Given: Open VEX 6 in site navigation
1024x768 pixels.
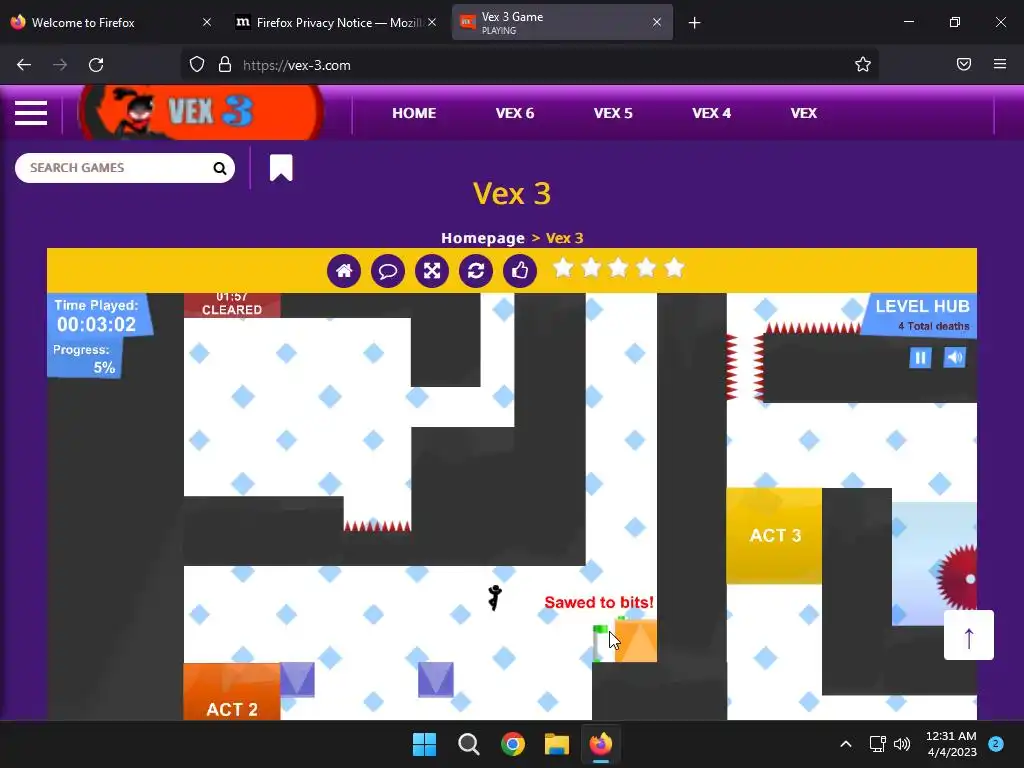Looking at the screenshot, I should point(515,113).
